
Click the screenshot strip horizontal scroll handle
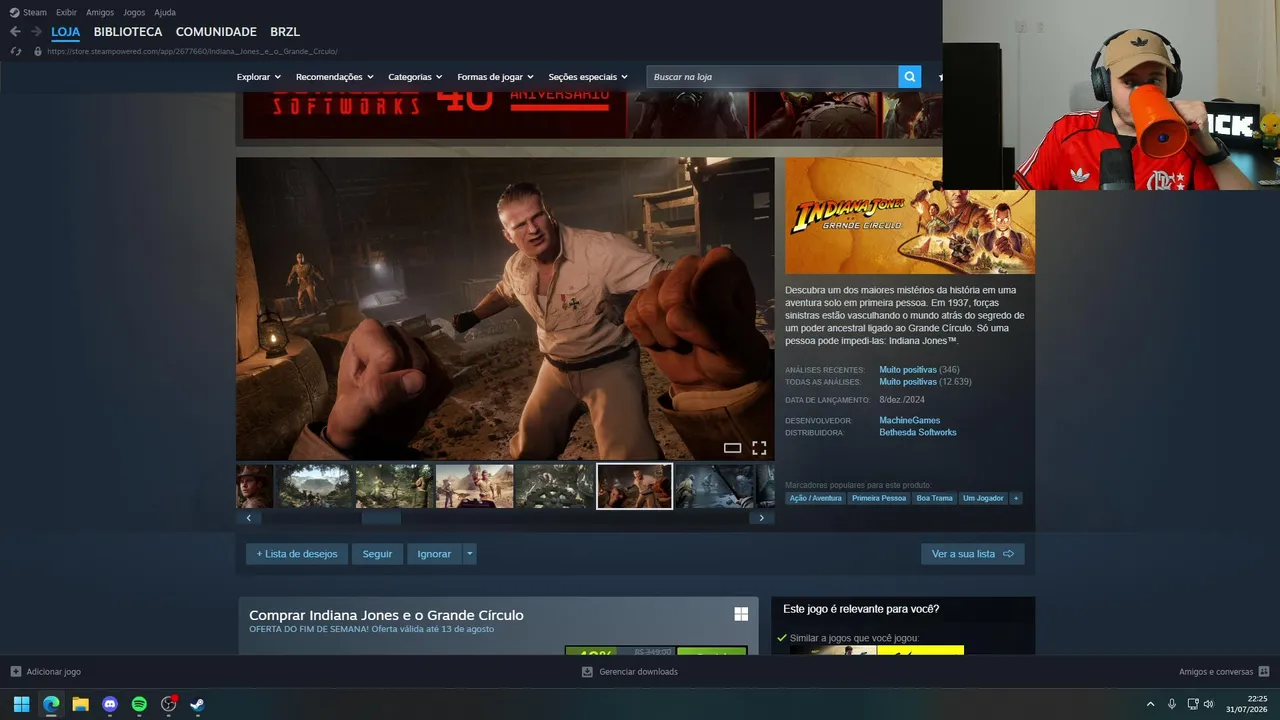point(381,518)
